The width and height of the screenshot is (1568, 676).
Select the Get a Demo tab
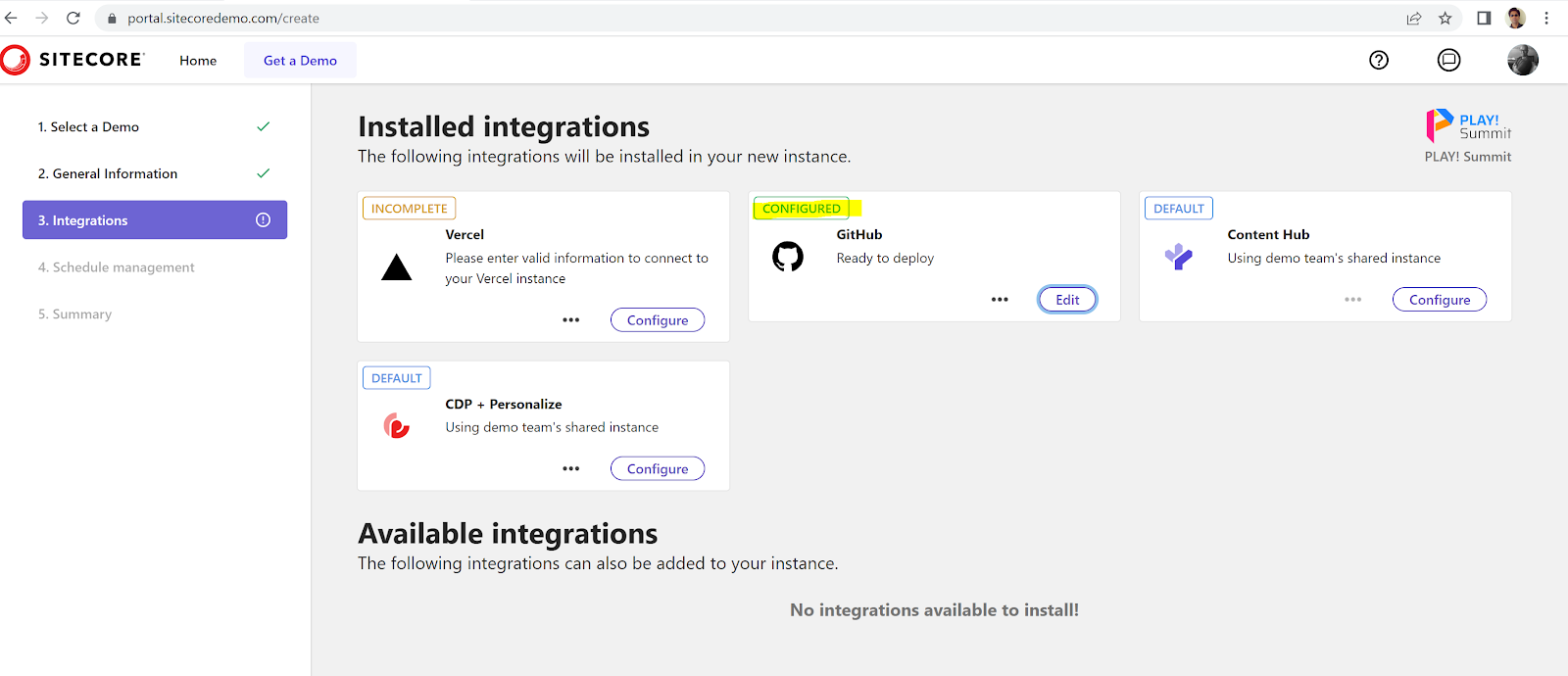[x=300, y=61]
